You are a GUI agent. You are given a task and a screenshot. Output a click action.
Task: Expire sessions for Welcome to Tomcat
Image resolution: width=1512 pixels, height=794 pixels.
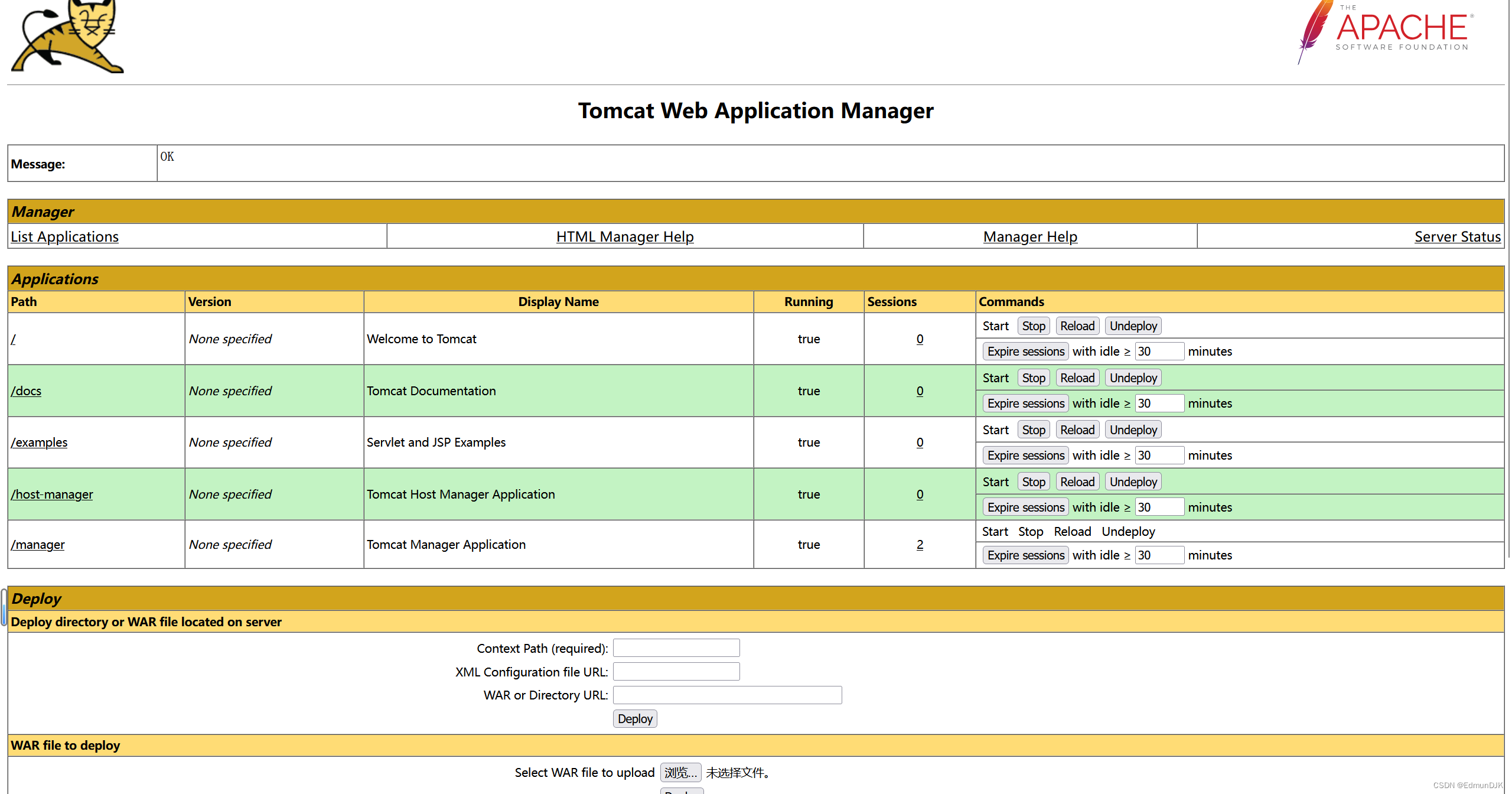(1026, 352)
